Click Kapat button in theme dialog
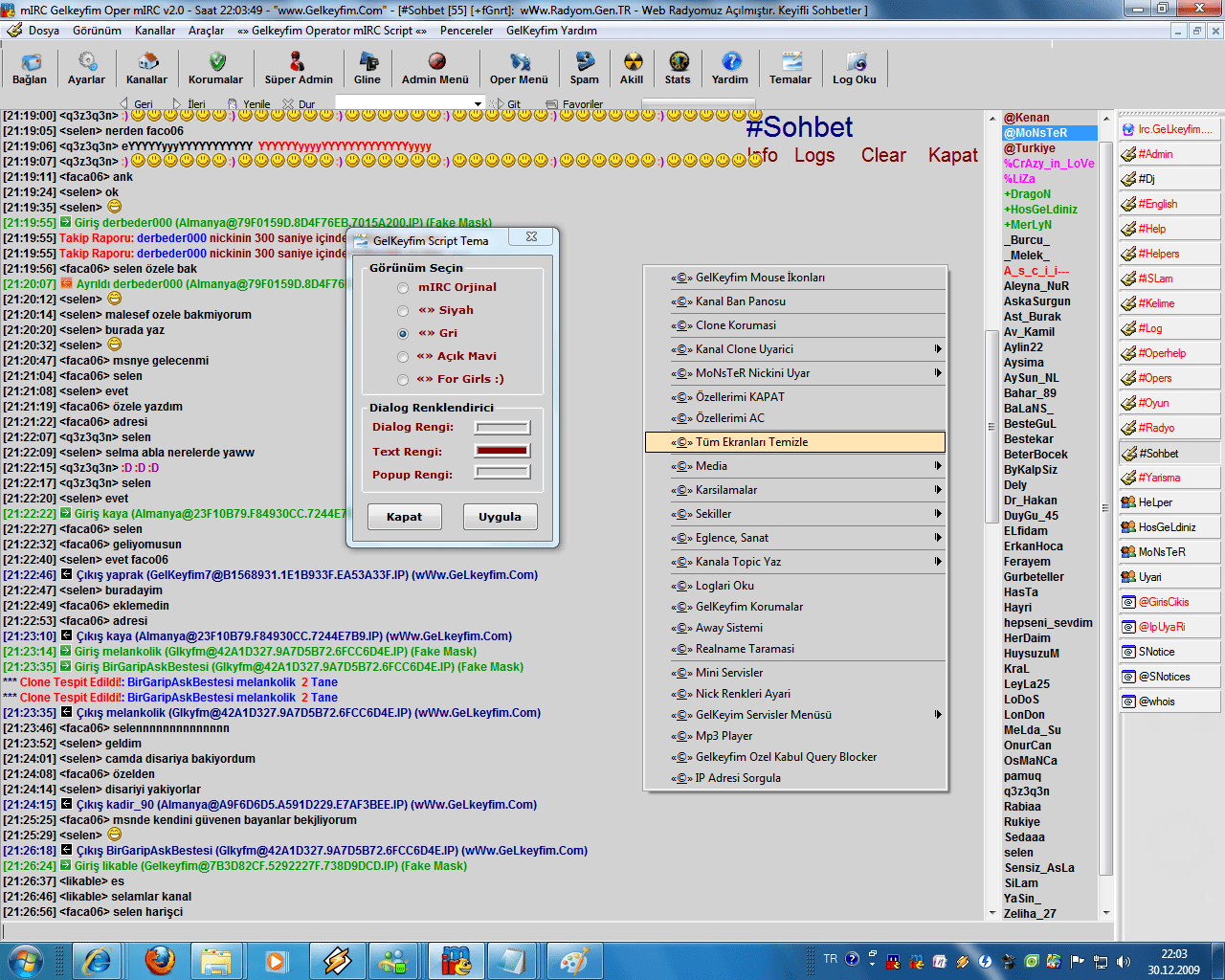This screenshot has width=1225, height=980. (404, 517)
